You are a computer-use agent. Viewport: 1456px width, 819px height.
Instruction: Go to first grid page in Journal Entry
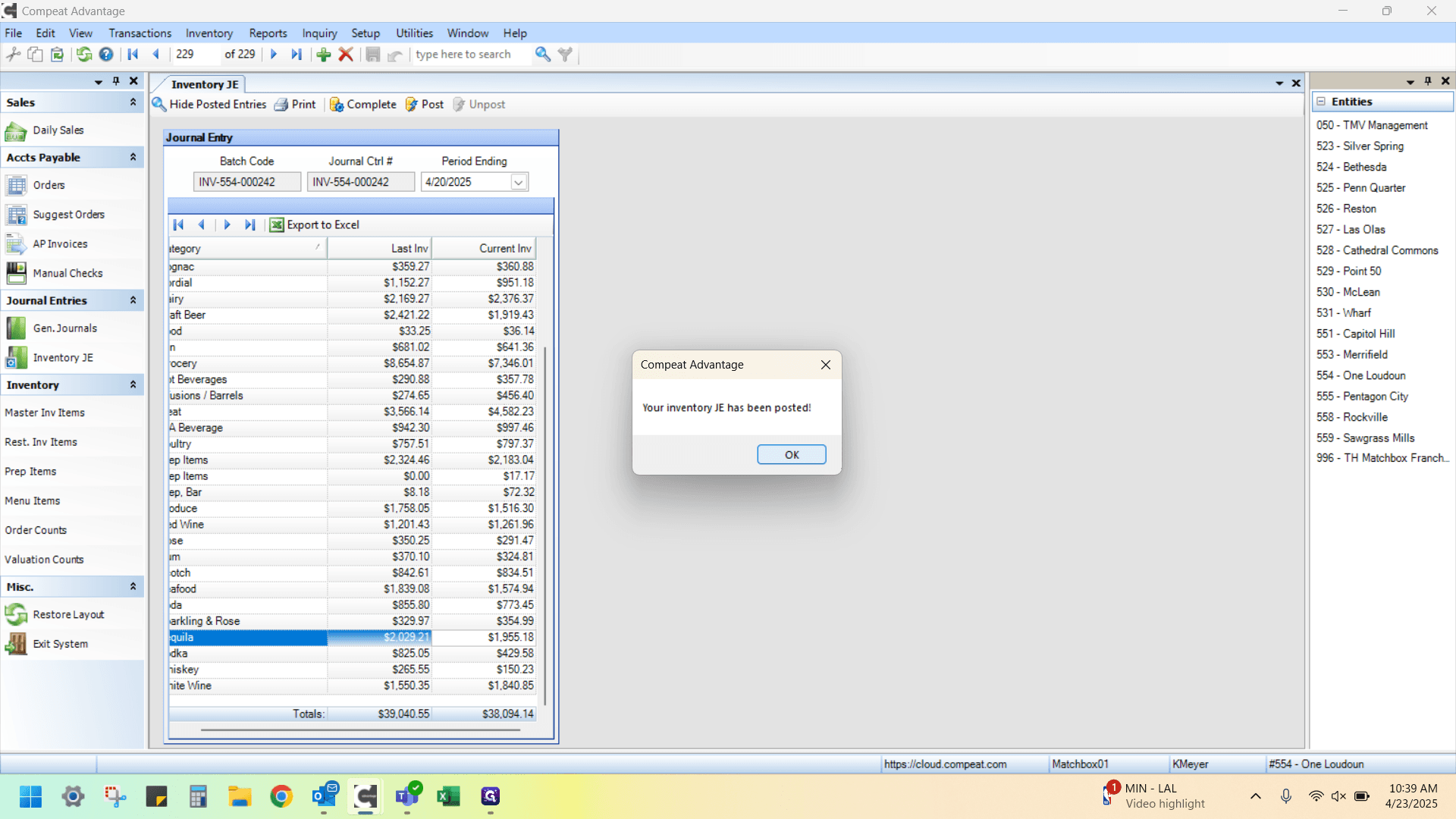[x=178, y=224]
